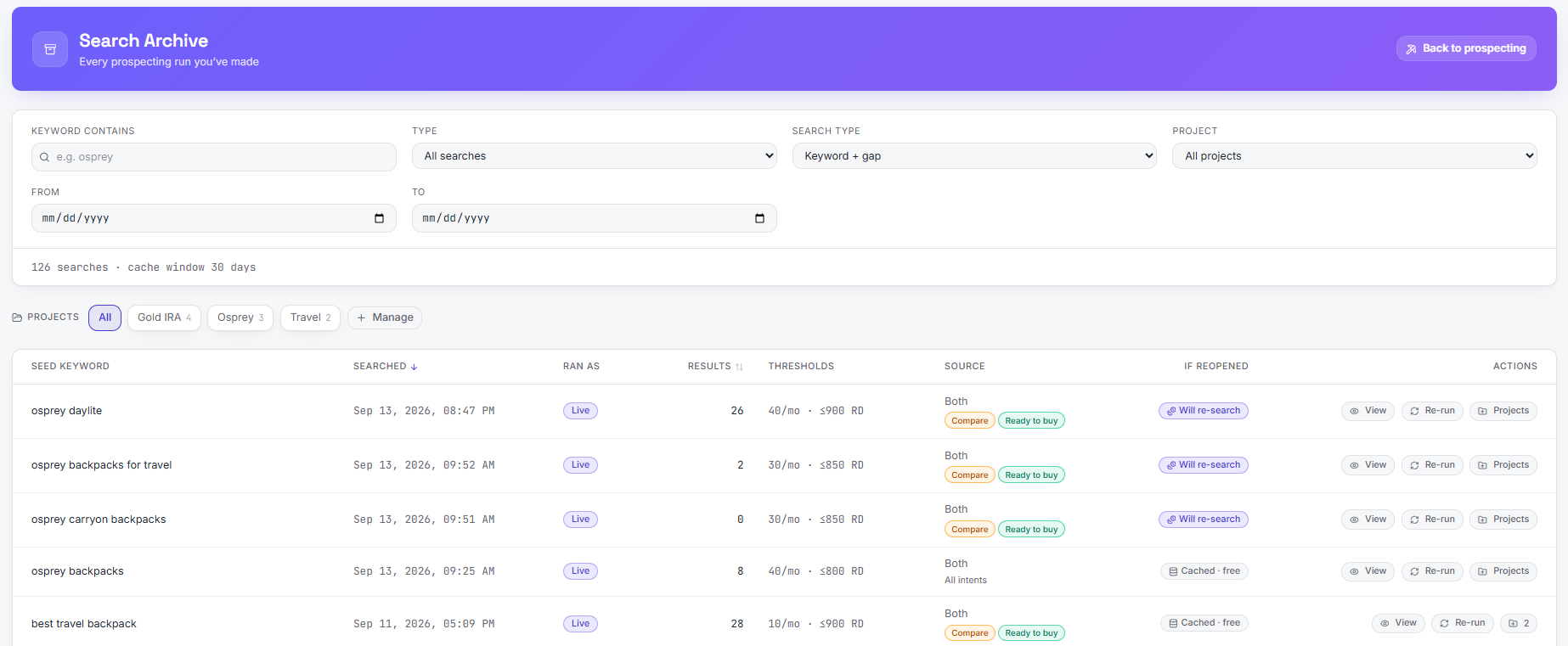
Task: Re-run best travel backpack search
Action: [1463, 624]
